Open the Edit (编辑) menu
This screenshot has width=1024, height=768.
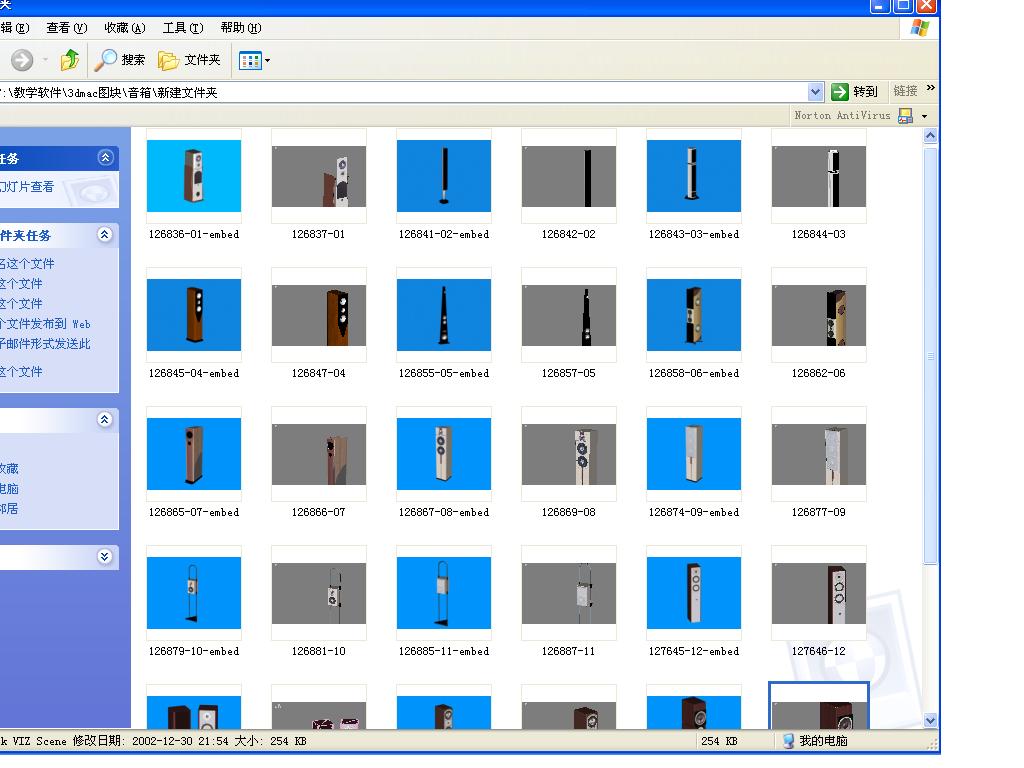point(14,27)
